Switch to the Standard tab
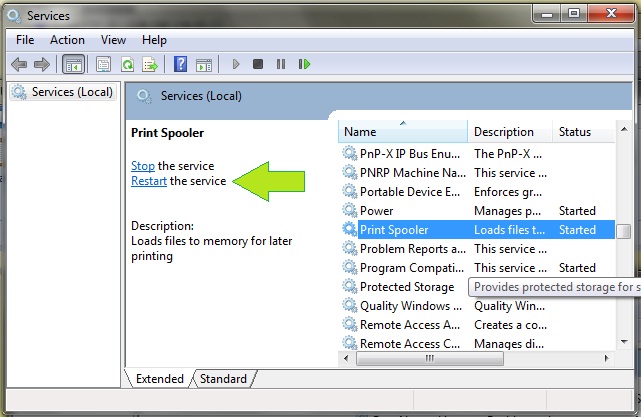Viewport: 641px width, 417px height. pos(223,379)
